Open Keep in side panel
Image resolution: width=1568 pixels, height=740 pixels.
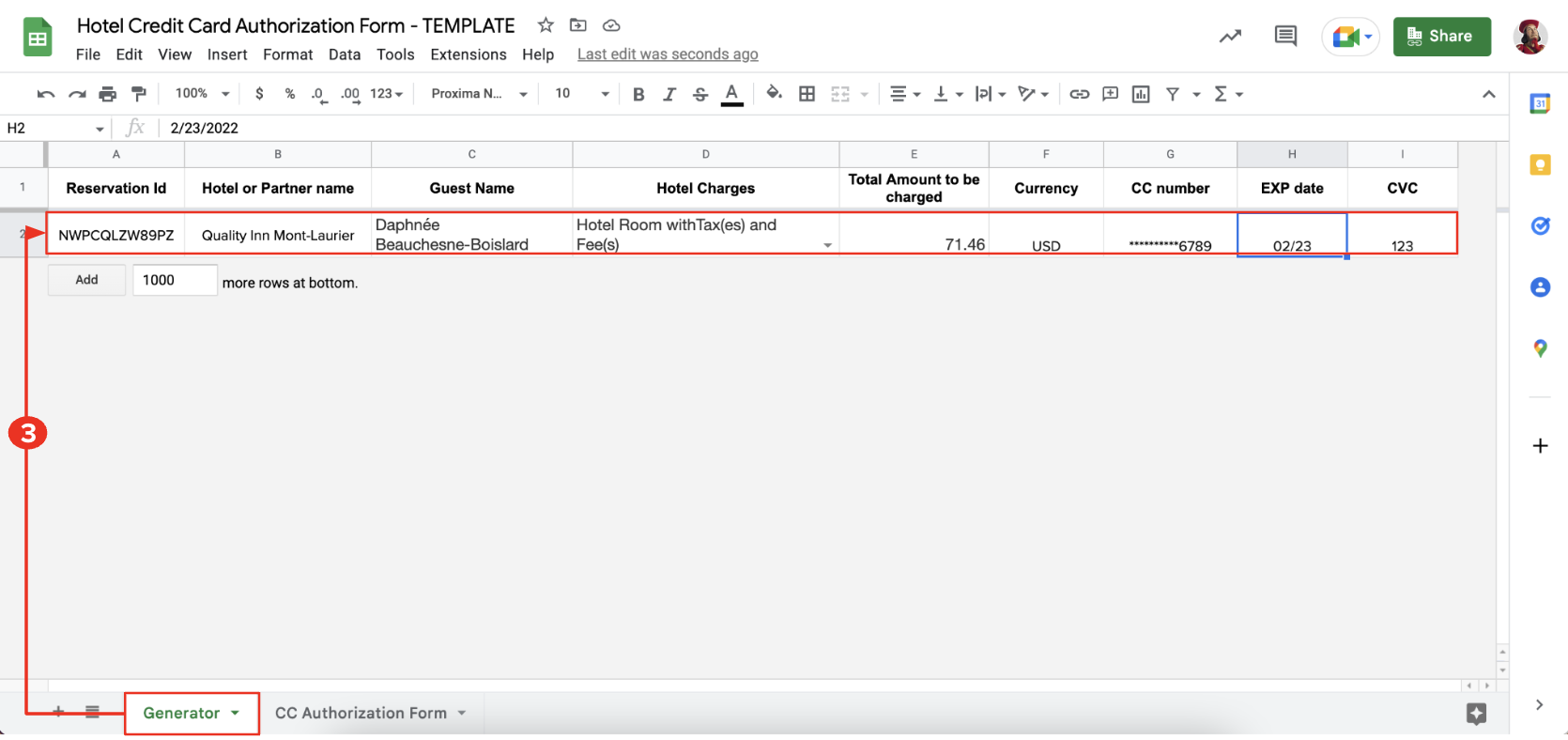click(x=1540, y=165)
